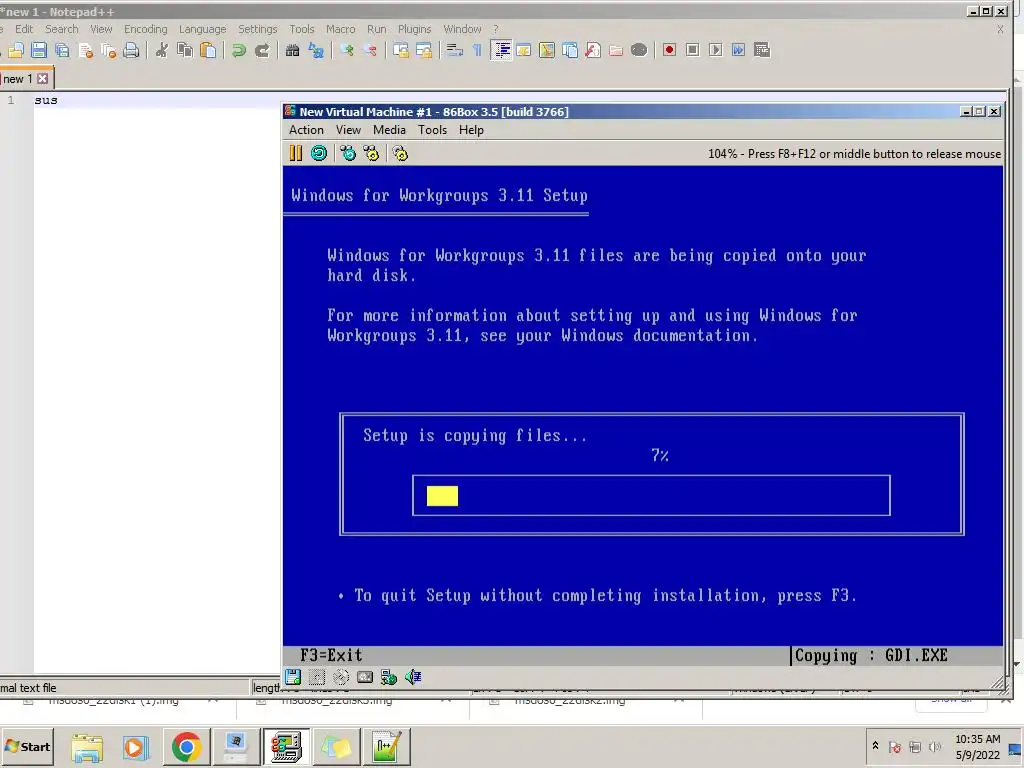Click the Print icon in Notepad++ toolbar
This screenshot has width=1024, height=768.
click(x=131, y=50)
